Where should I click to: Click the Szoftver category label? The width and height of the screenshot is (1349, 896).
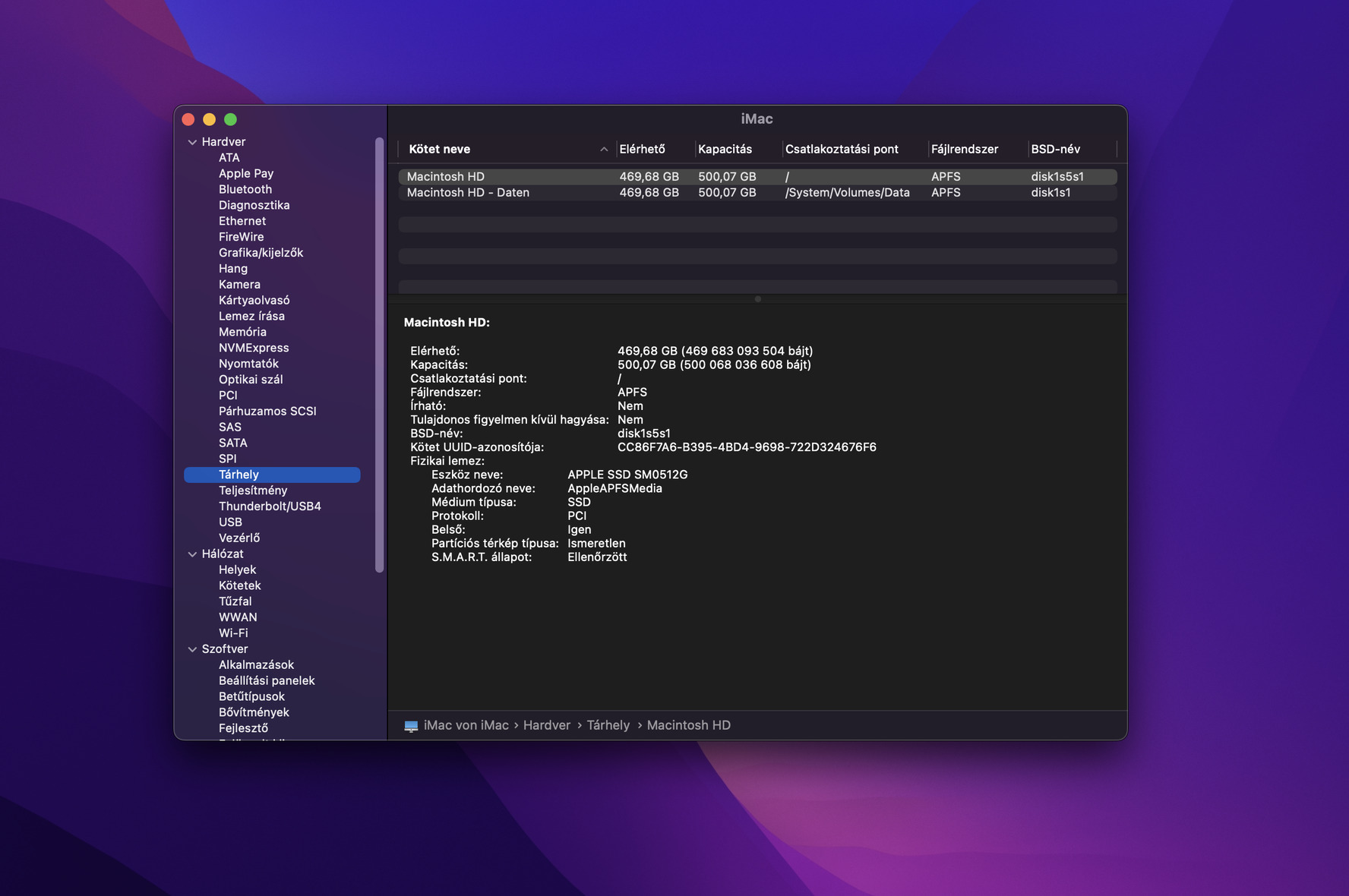pyautogui.click(x=225, y=649)
